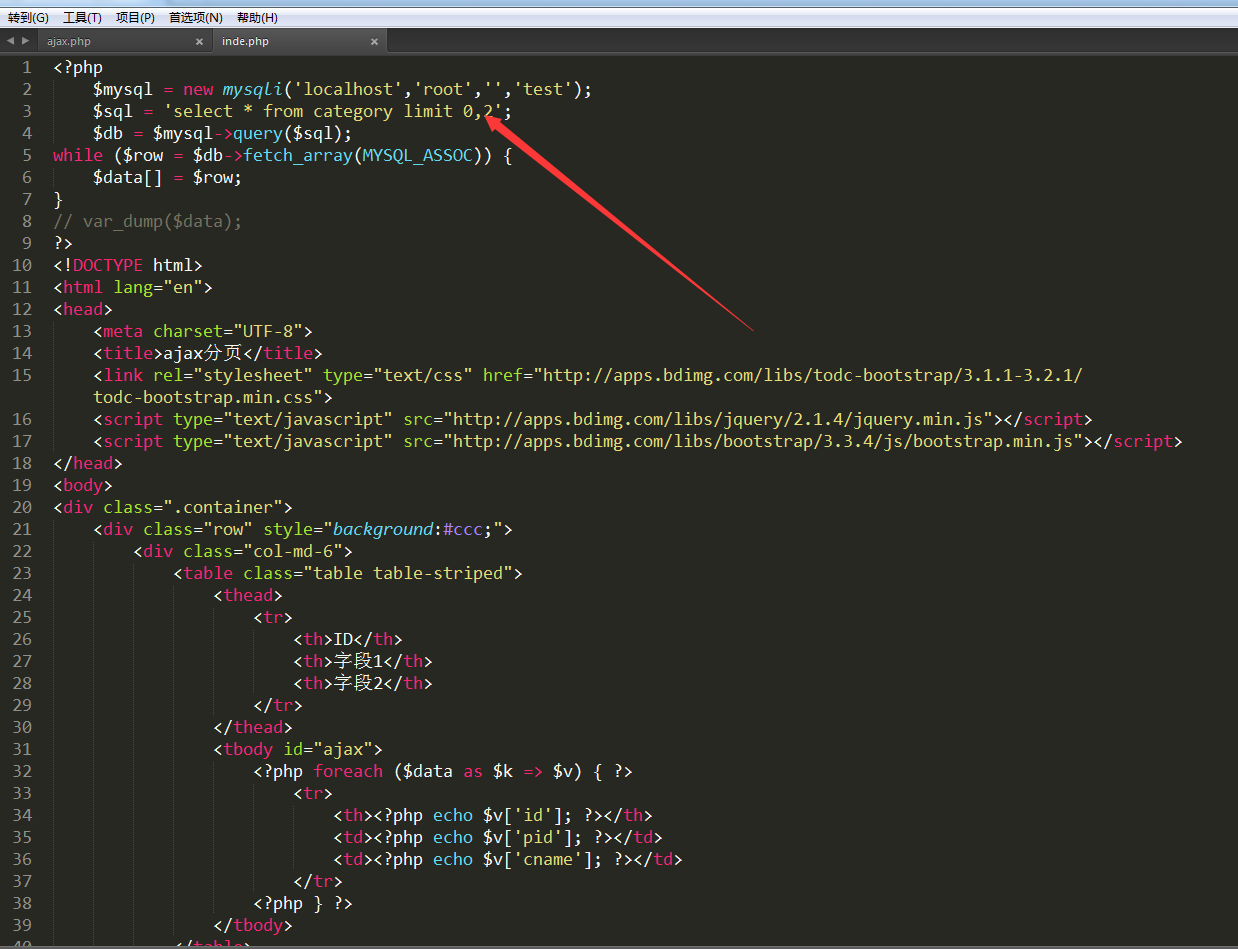Screen dimensions: 1238x949
Task: Click the ID header cell text
Action: coord(343,639)
